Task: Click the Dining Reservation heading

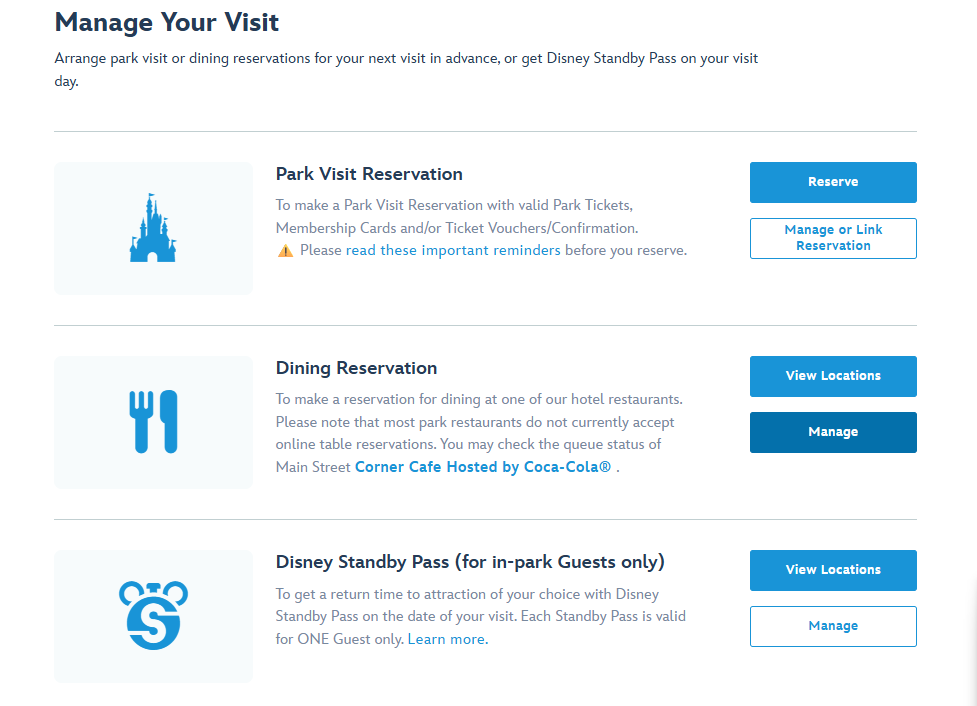Action: (x=356, y=368)
